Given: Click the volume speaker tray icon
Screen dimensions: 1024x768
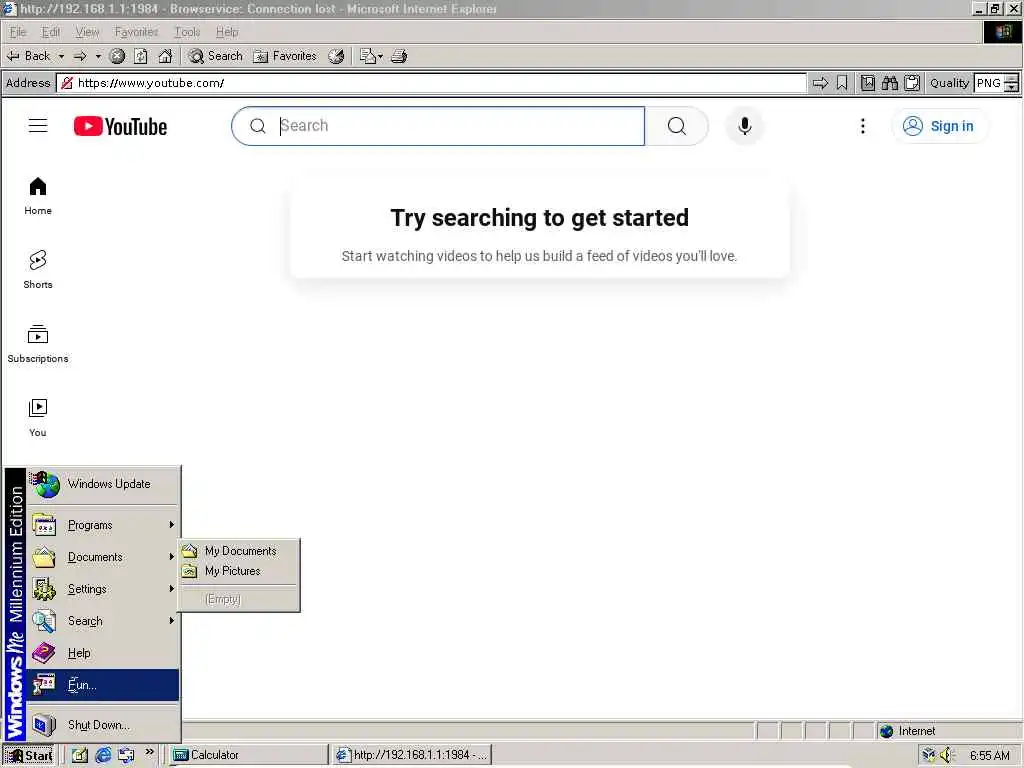Looking at the screenshot, I should tap(946, 756).
